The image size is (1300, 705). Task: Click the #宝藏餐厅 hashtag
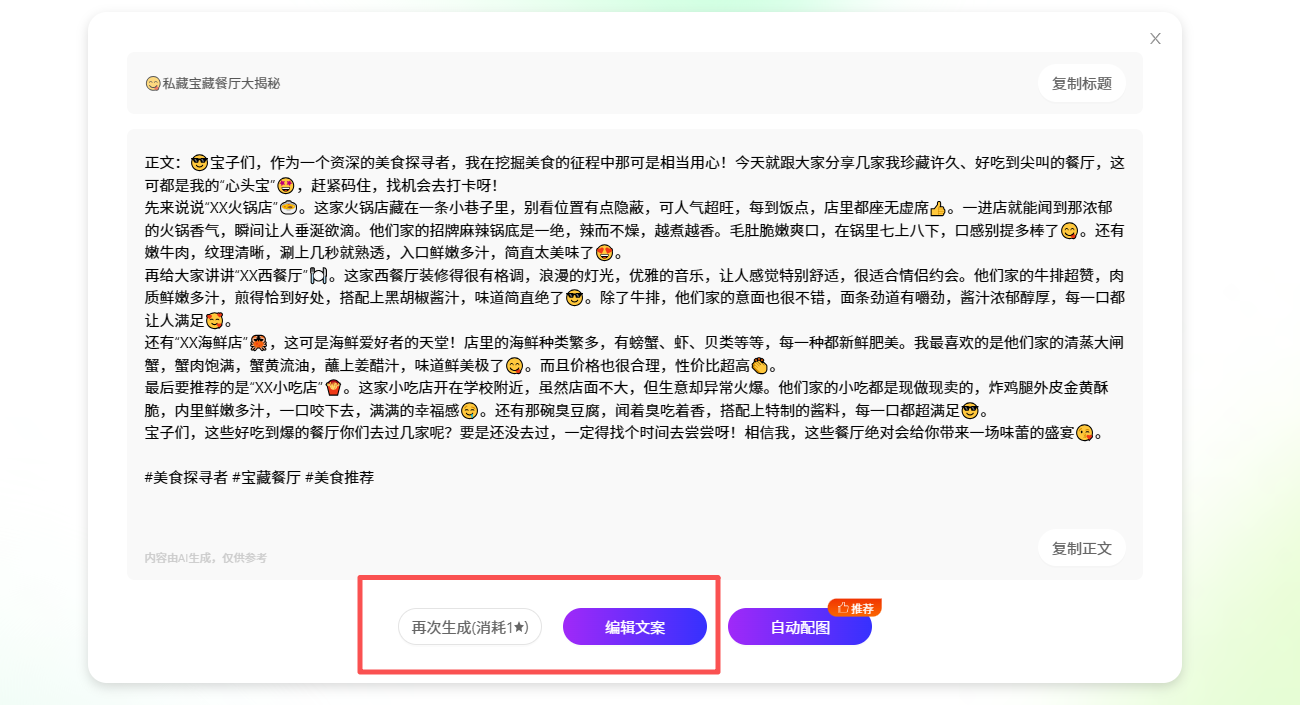[266, 478]
